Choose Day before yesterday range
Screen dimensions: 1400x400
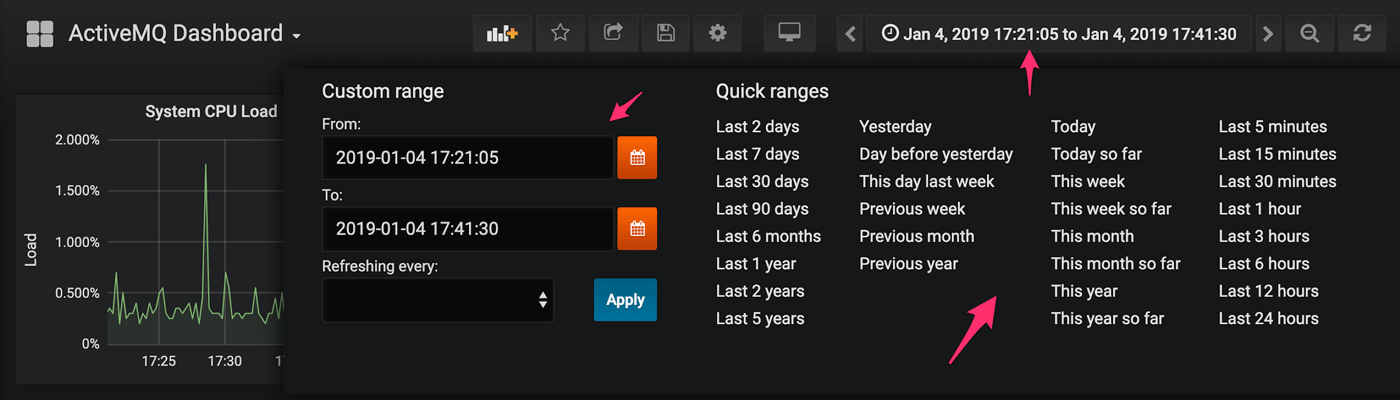tap(936, 154)
